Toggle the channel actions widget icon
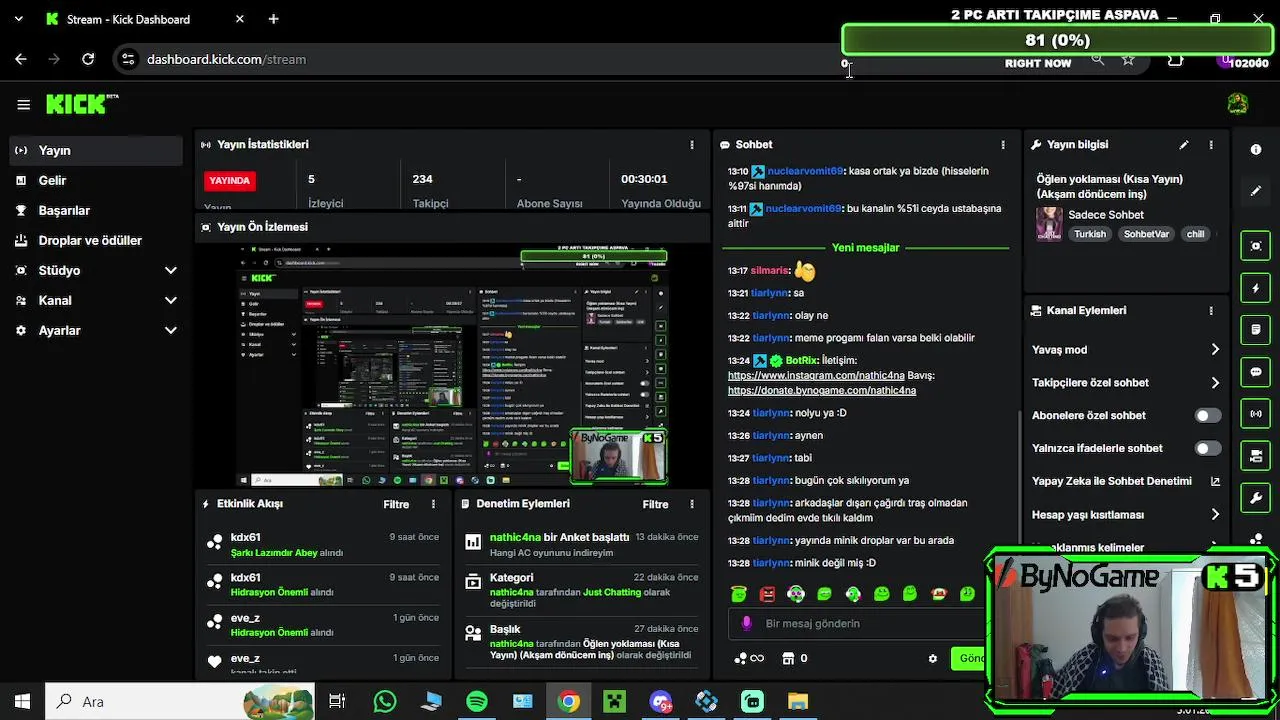The image size is (1280, 720). (1256, 456)
